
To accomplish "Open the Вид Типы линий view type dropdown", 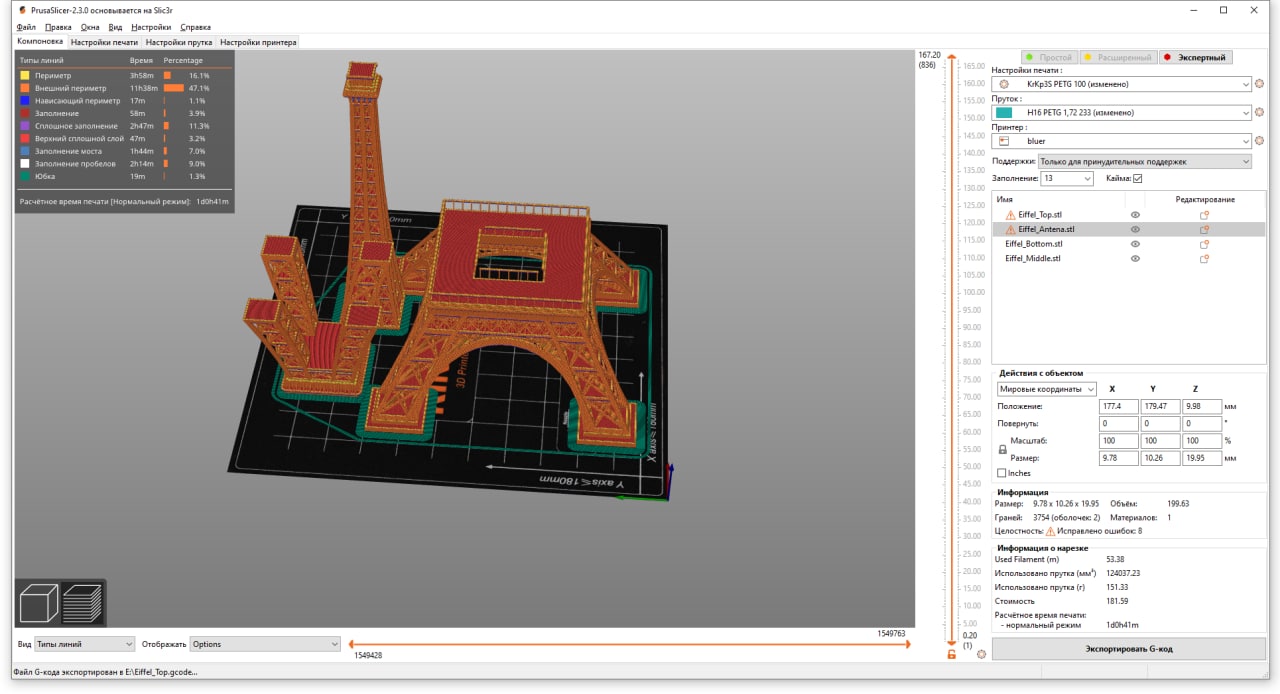I will coord(84,644).
